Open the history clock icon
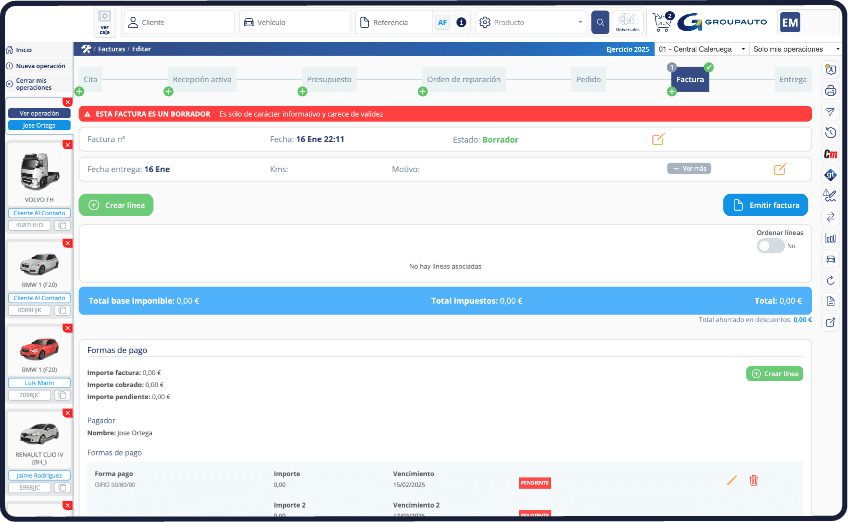848x522 pixels. point(831,133)
